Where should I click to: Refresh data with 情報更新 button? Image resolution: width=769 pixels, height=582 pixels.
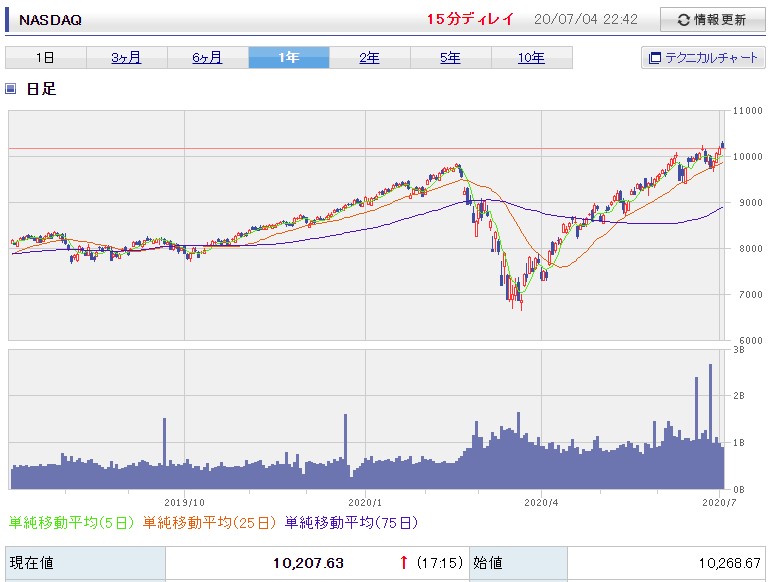coord(712,20)
